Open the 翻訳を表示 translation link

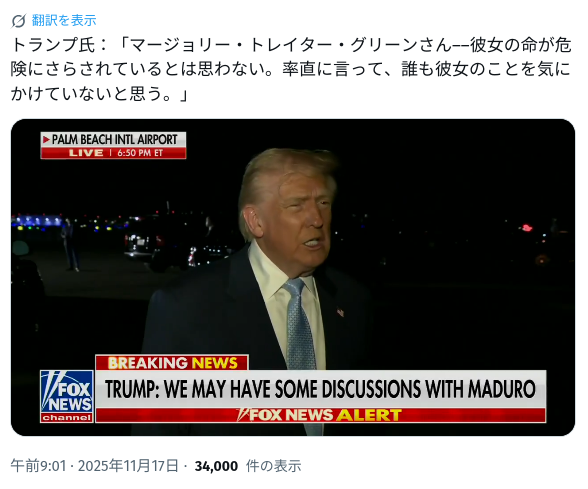64,20
